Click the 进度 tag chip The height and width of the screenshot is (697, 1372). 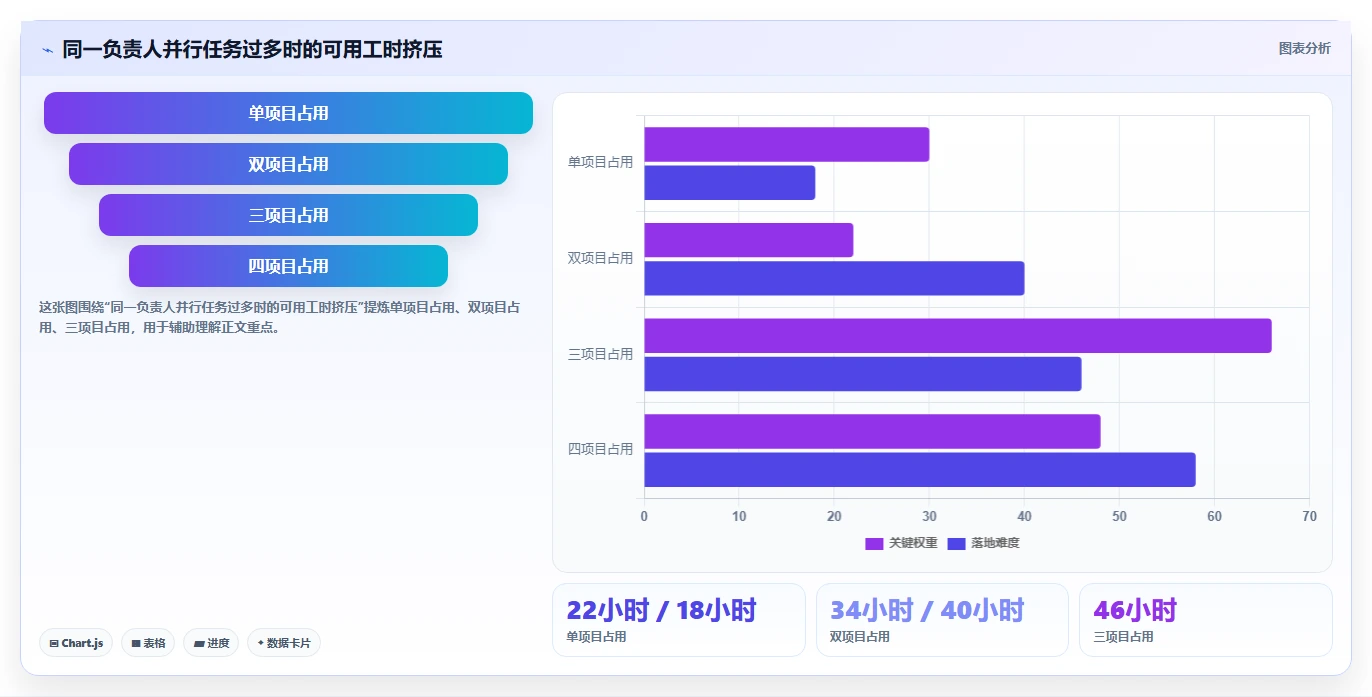(x=211, y=643)
